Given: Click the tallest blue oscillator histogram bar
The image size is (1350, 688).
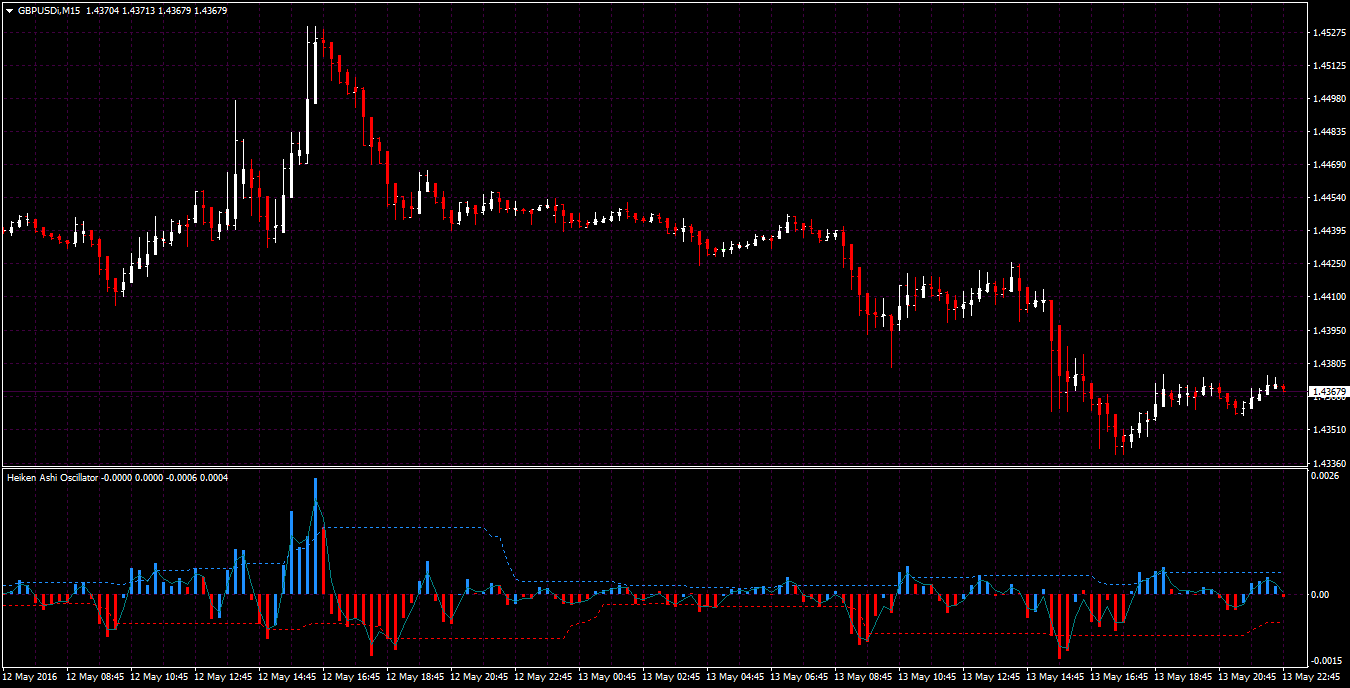Looking at the screenshot, I should (315, 536).
